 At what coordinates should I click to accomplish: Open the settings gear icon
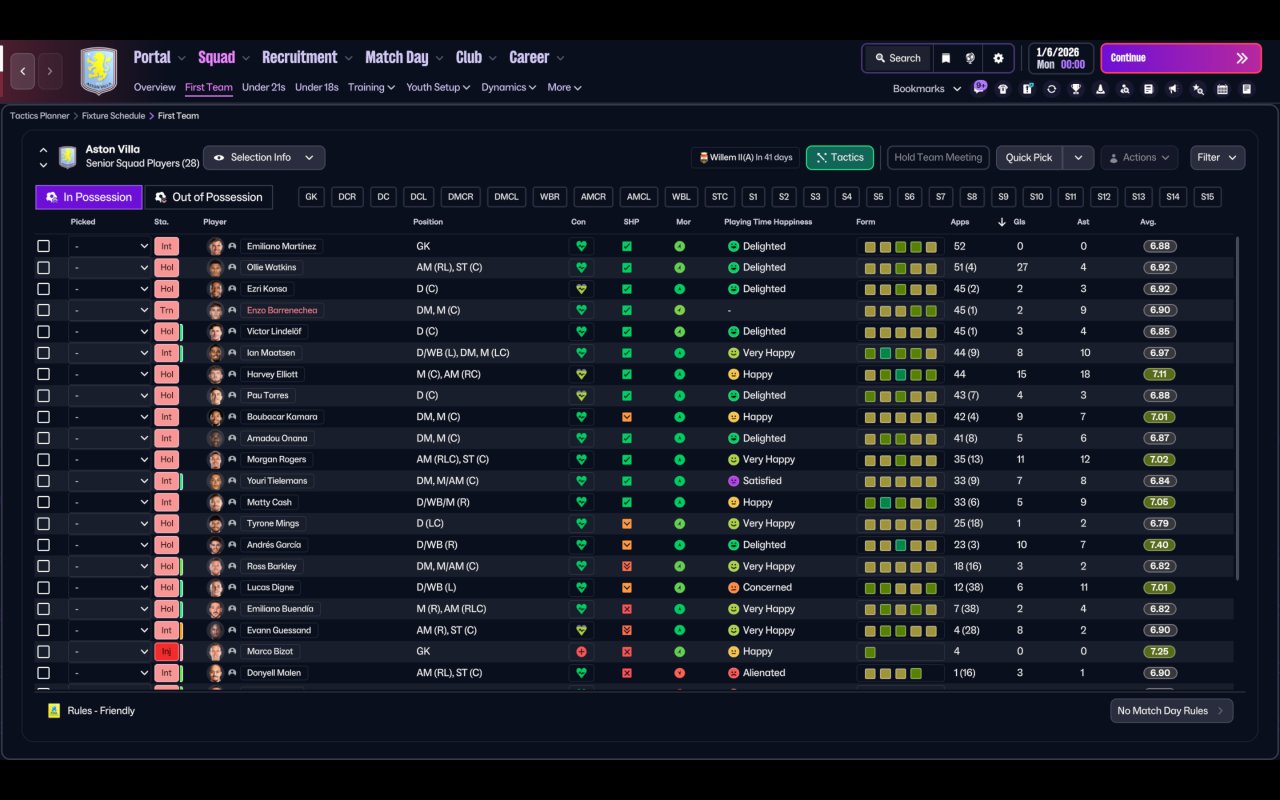point(998,58)
